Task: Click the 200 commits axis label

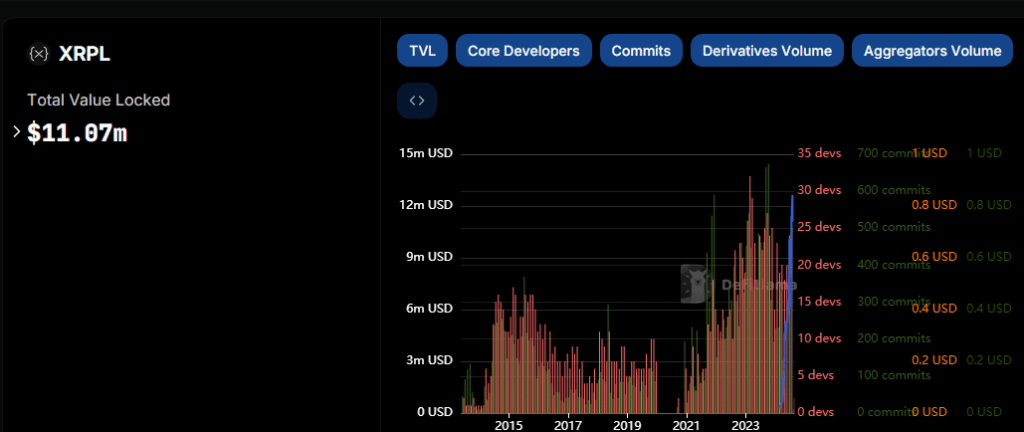Action: click(x=893, y=338)
